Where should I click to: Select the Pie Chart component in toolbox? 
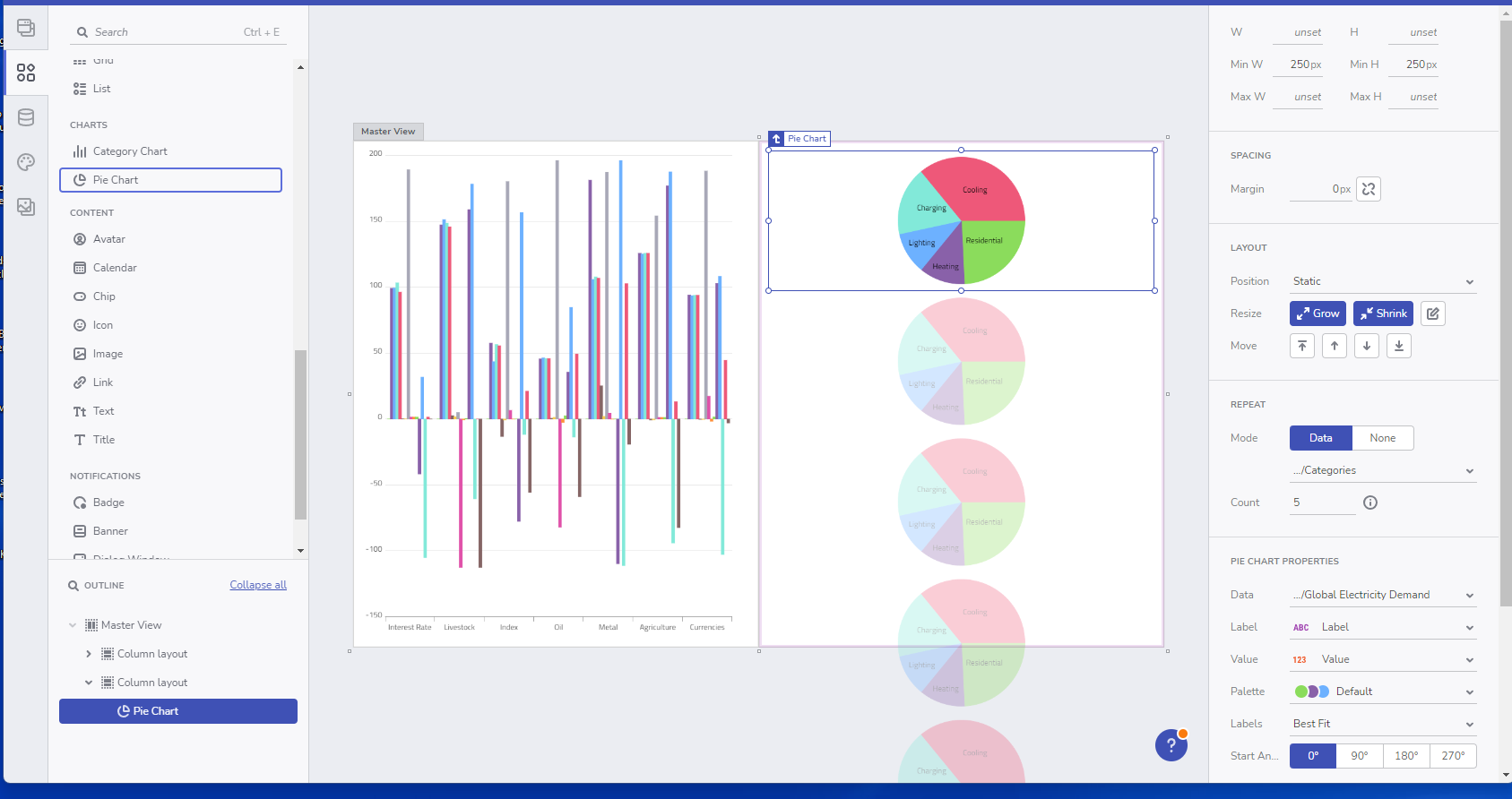click(170, 180)
